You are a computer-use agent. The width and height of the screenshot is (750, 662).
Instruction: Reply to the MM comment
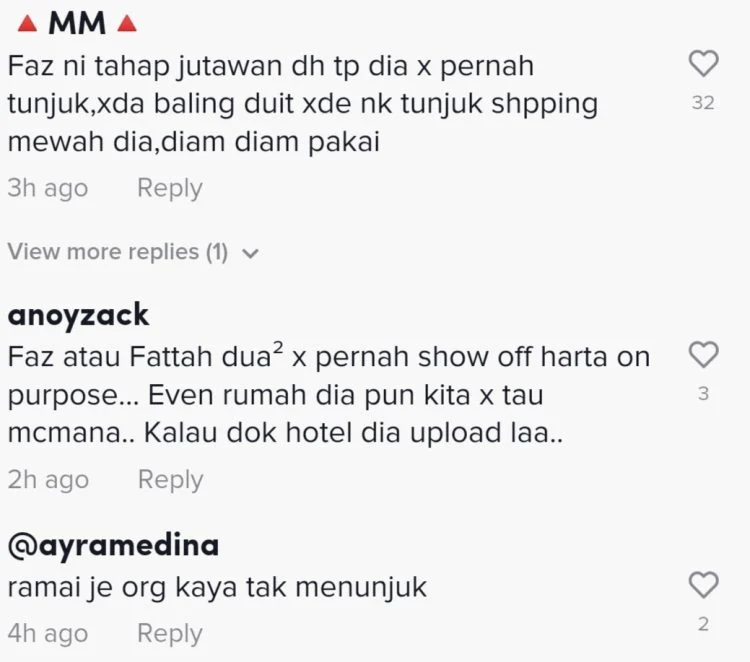[x=170, y=188]
